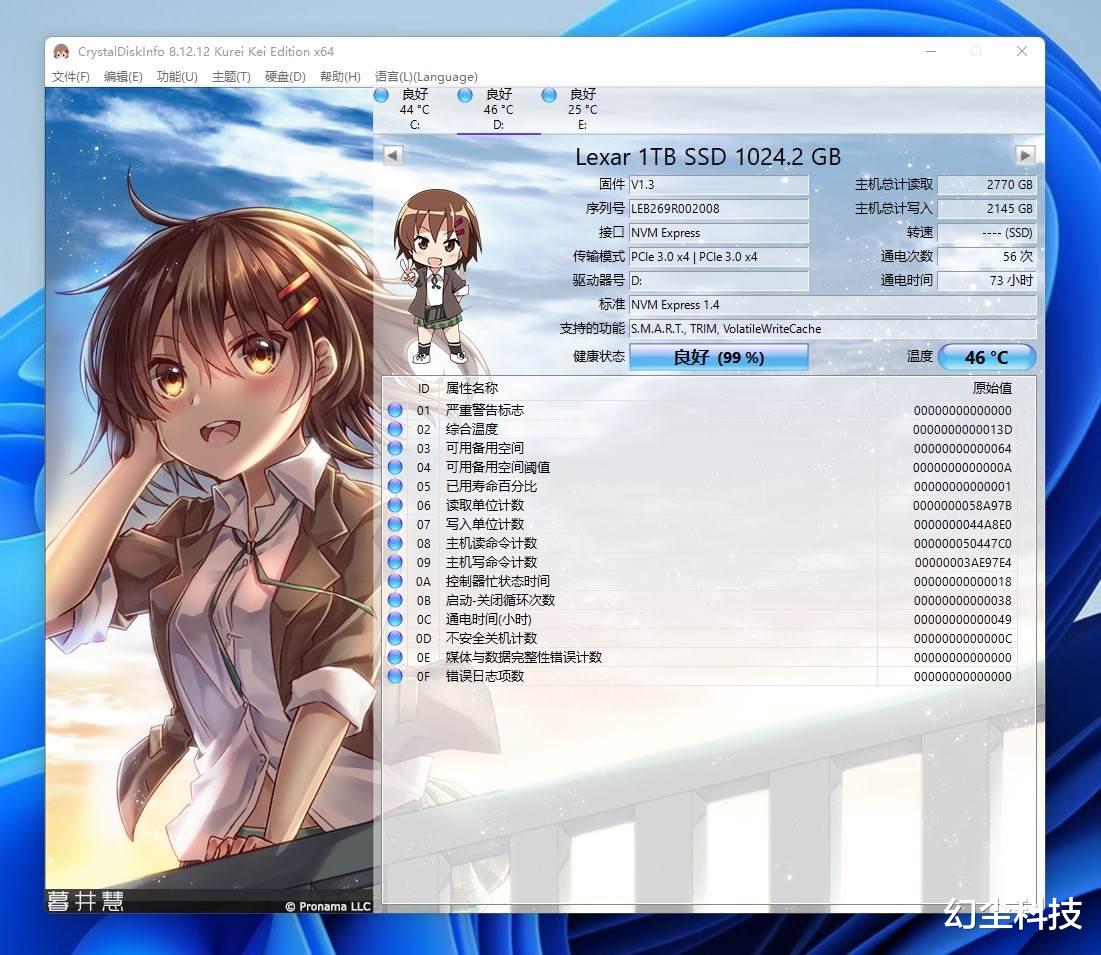Click status orb for attribute 0F 错误日志项数

[395, 676]
